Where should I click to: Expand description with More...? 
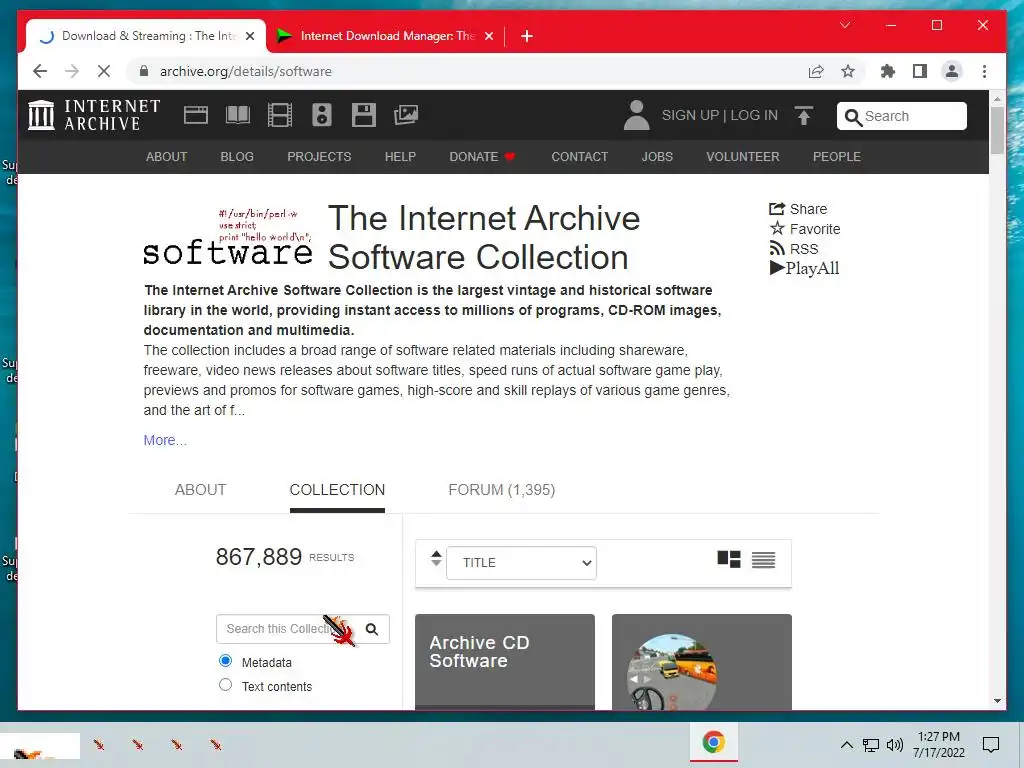[165, 440]
